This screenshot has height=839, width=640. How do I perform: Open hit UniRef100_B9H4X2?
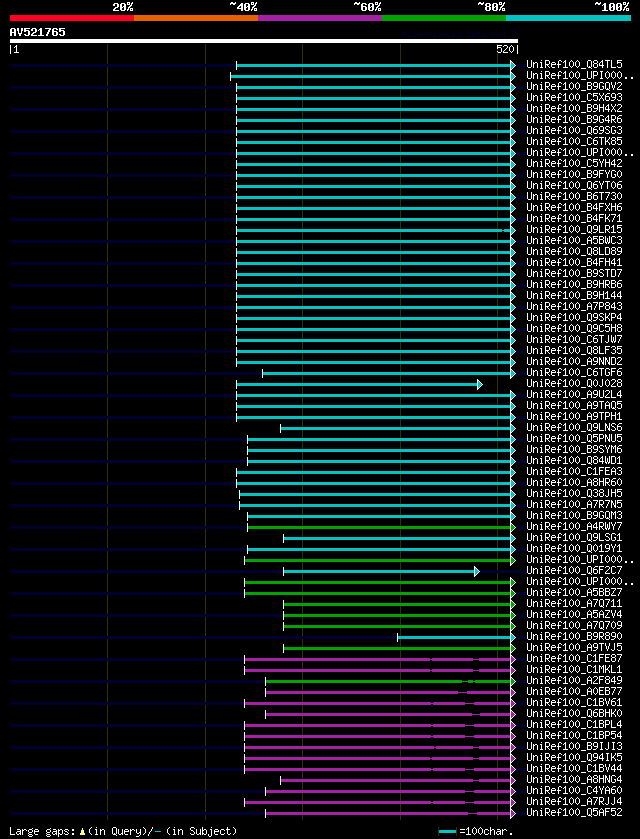[x=574, y=109]
